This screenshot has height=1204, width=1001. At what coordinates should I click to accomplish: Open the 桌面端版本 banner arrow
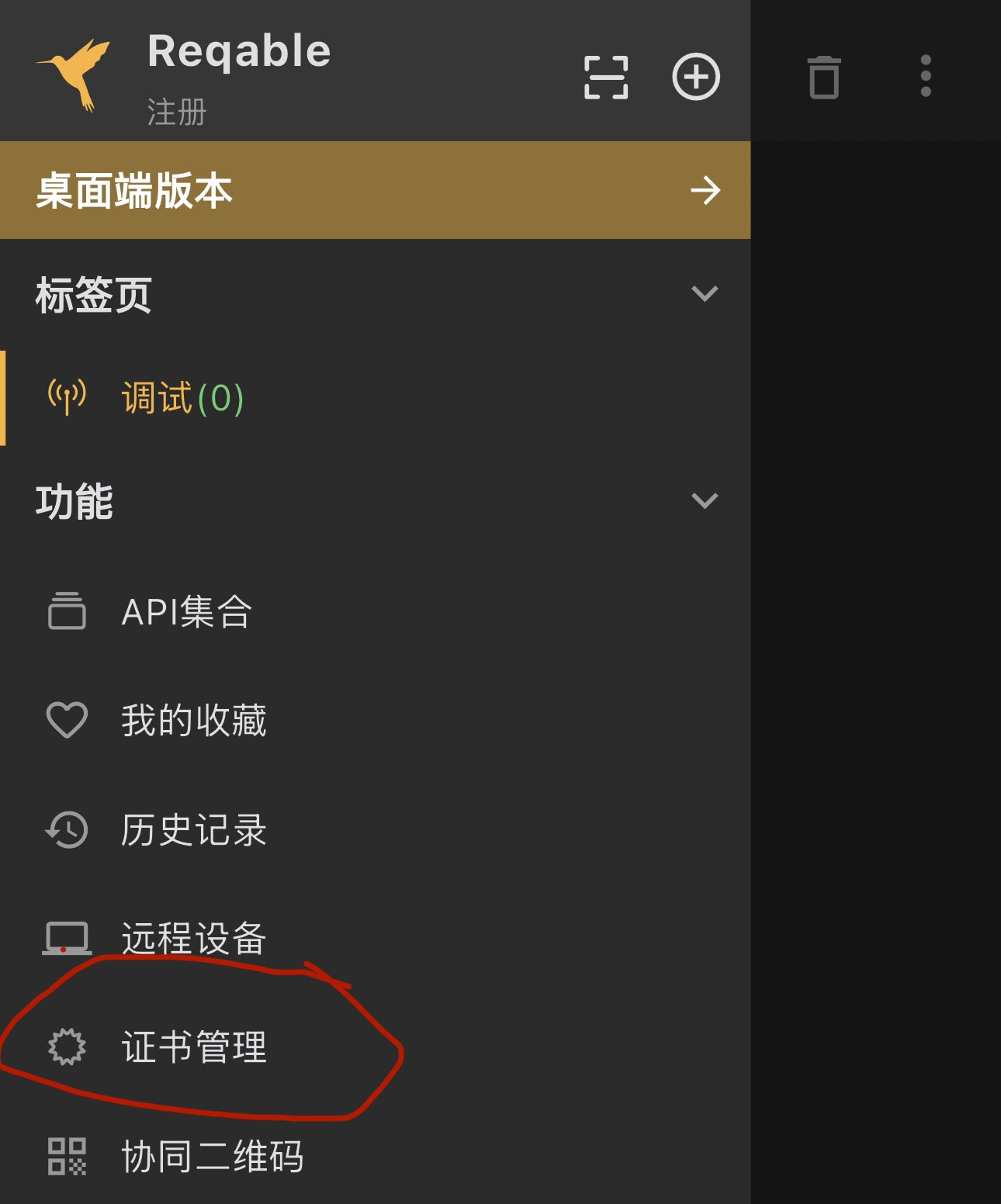coord(705,190)
